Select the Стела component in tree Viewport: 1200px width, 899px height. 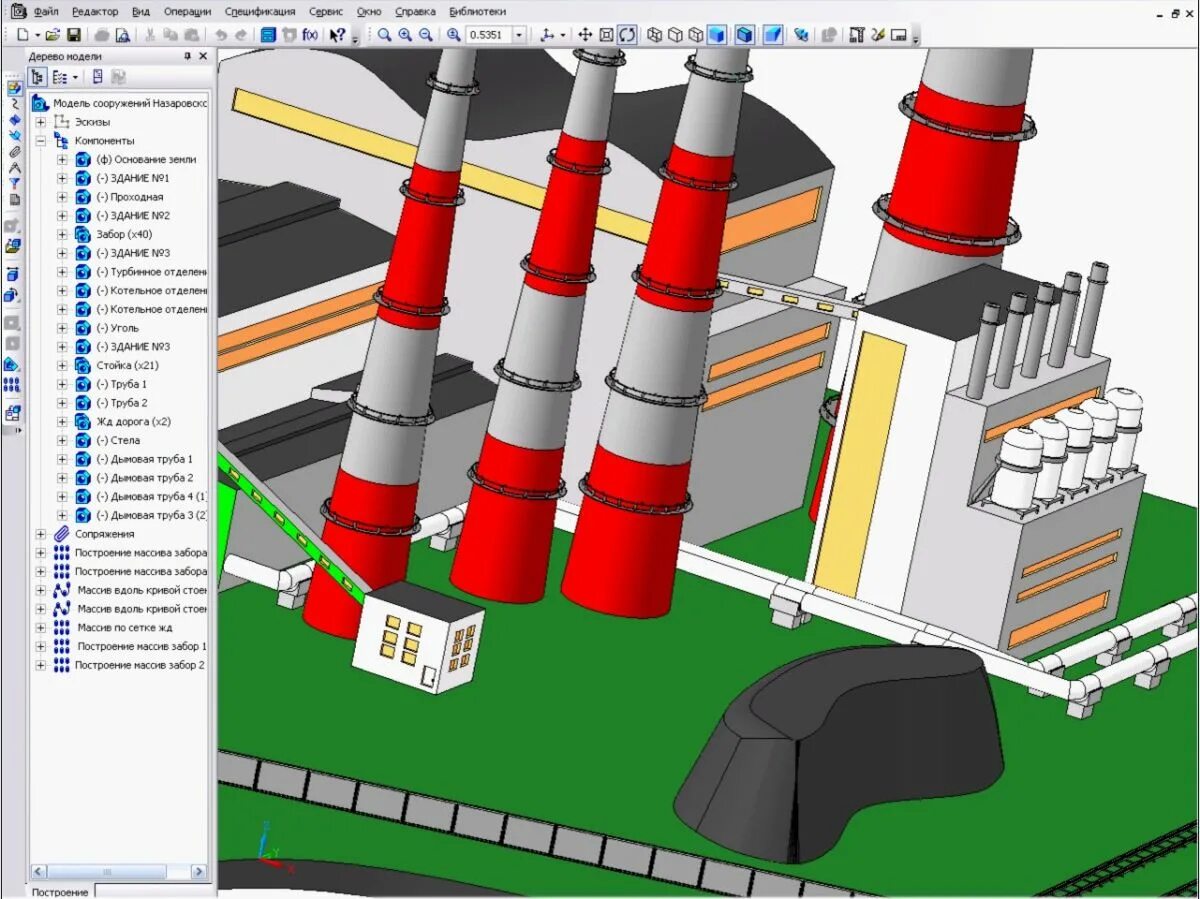coord(118,440)
